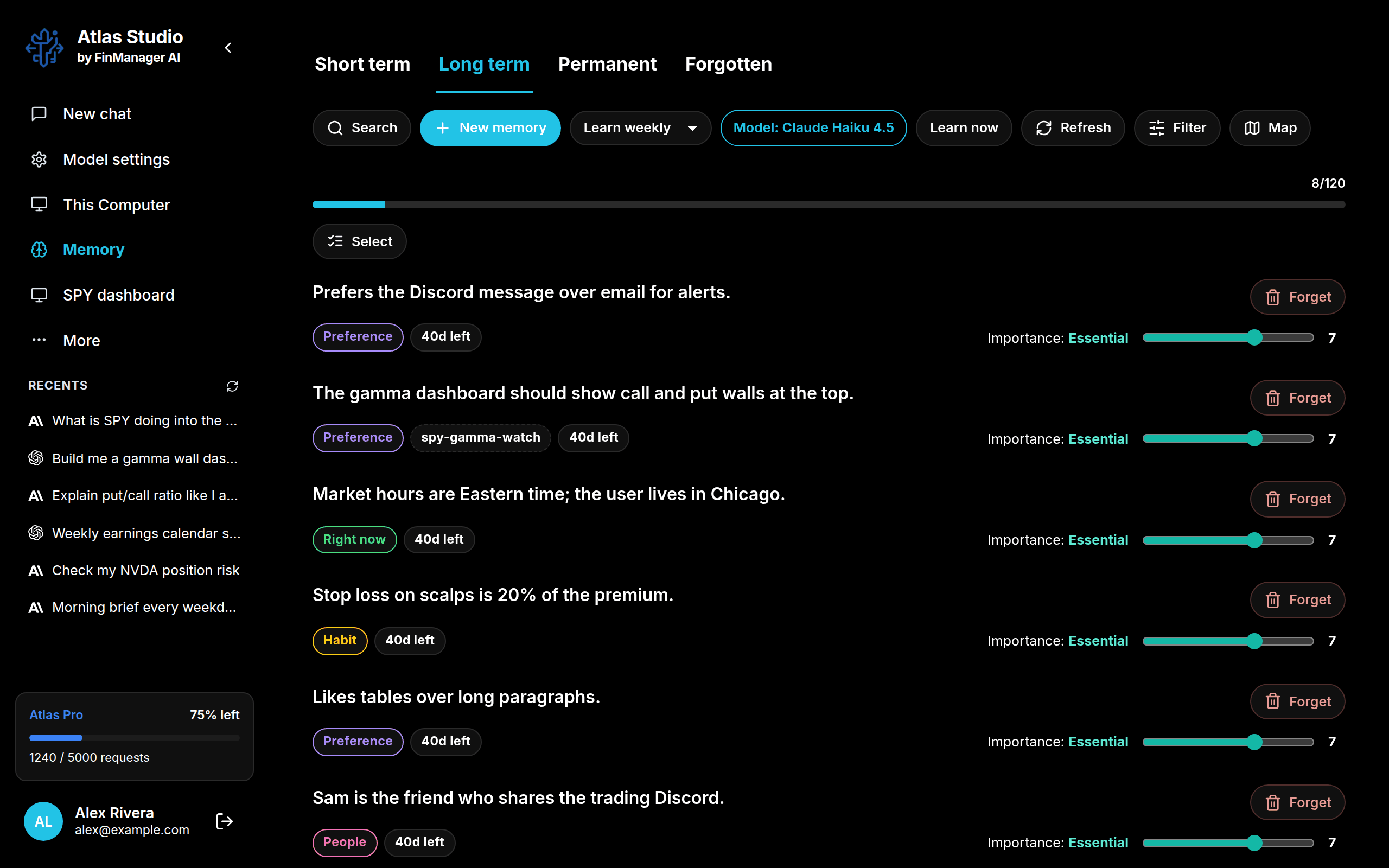Image resolution: width=1389 pixels, height=868 pixels.
Task: Click the spy-gamma-watch tag
Action: tap(480, 437)
